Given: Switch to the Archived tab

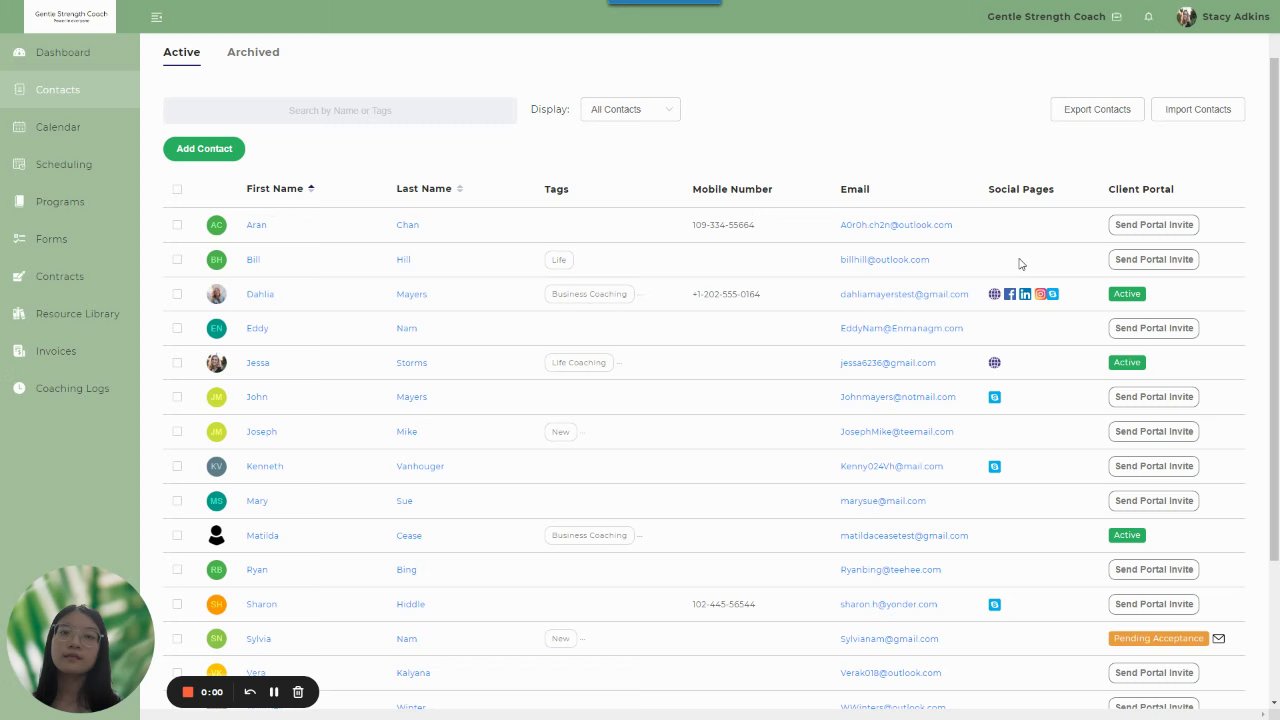Looking at the screenshot, I should [x=253, y=52].
